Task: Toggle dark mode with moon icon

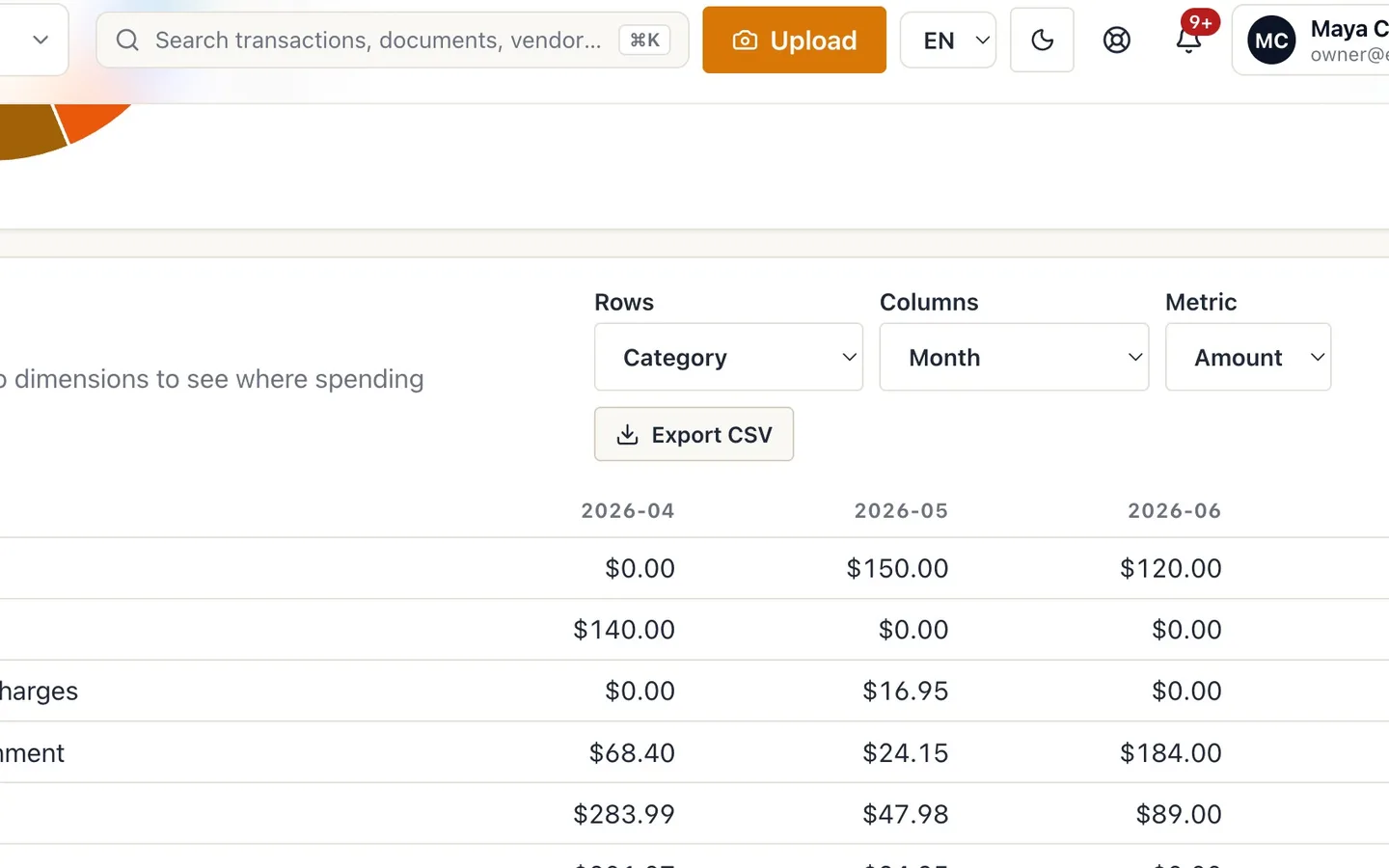Action: point(1042,40)
